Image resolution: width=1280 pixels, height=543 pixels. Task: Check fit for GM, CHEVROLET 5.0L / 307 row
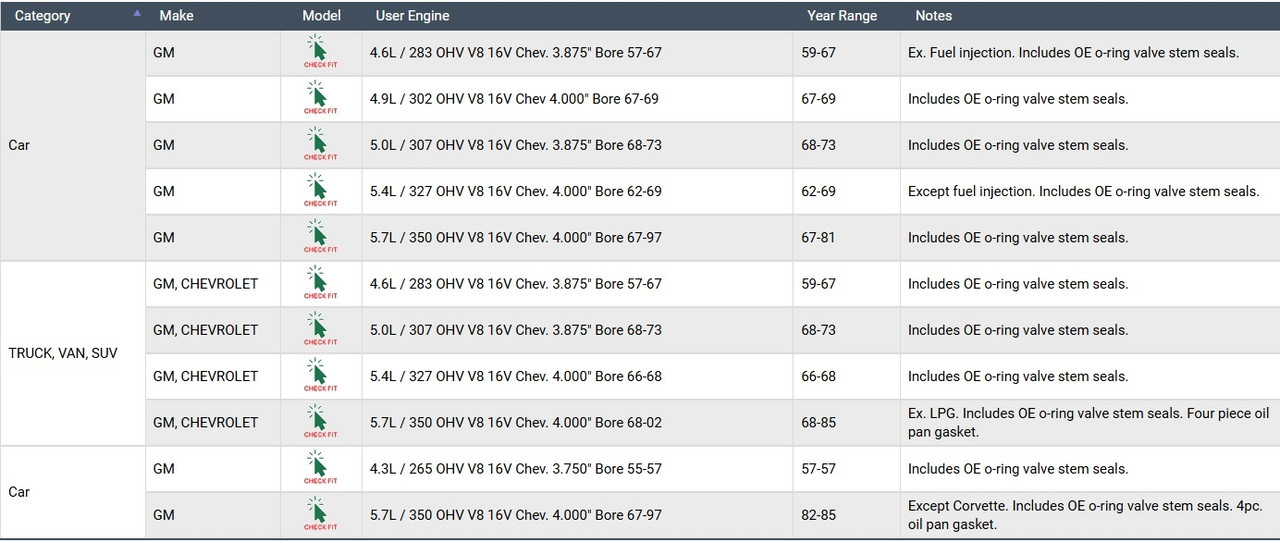coord(320,330)
